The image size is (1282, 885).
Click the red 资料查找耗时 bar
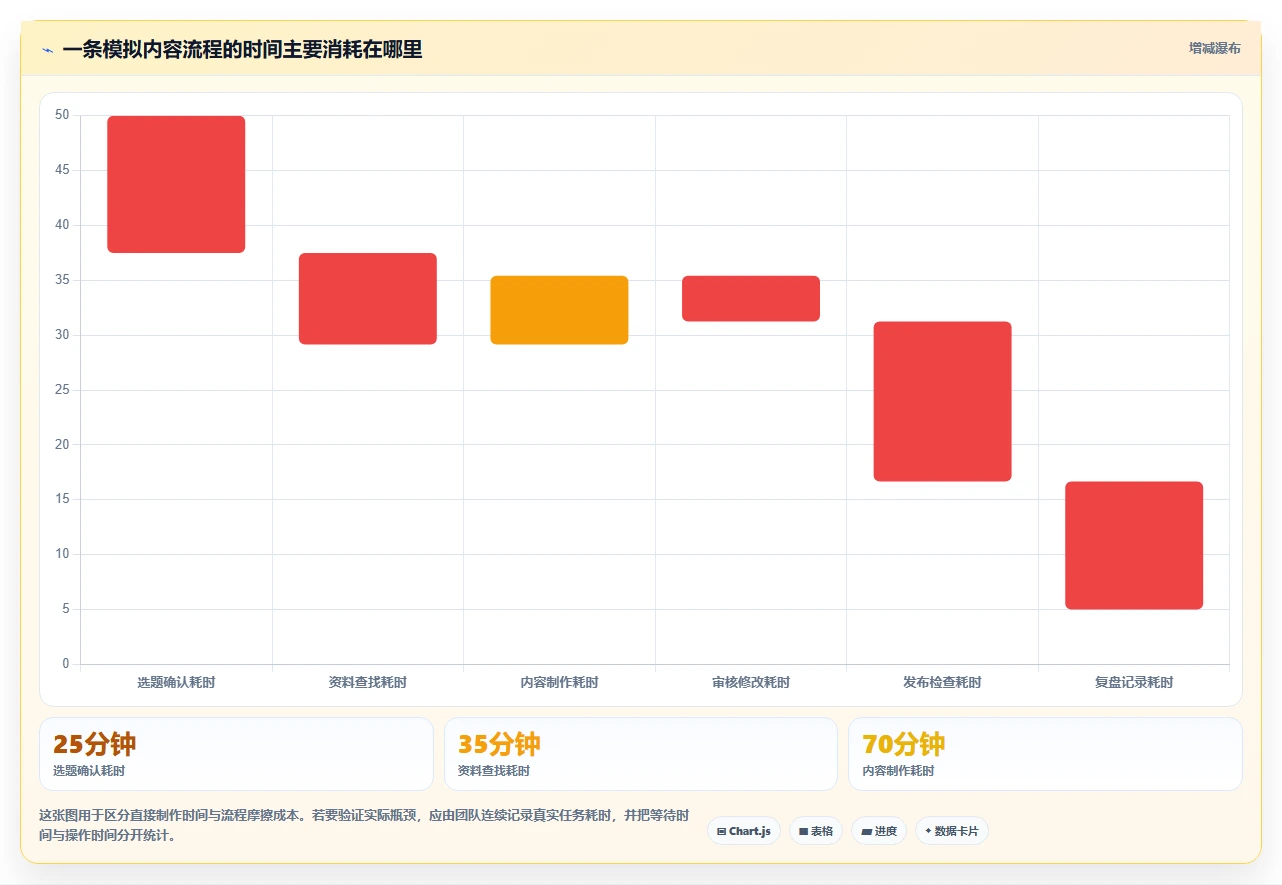click(368, 299)
